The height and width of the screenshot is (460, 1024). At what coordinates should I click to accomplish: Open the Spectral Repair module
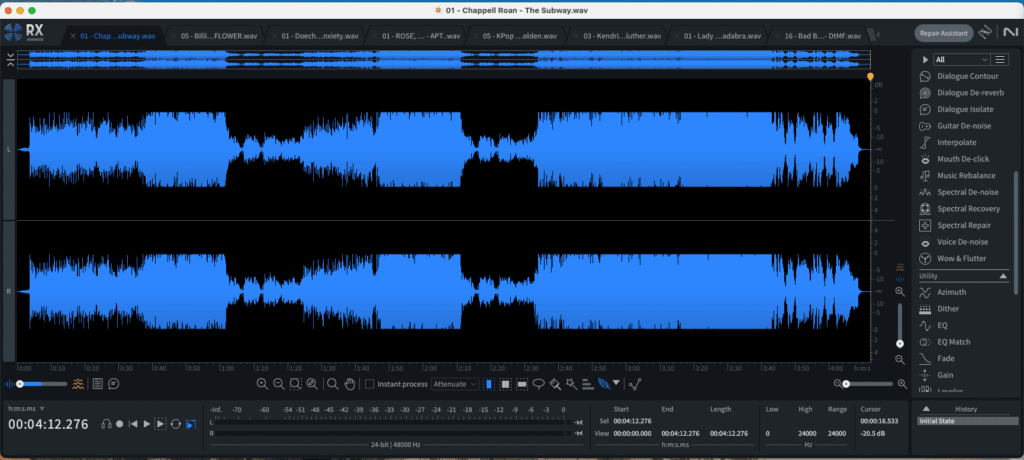[955, 225]
